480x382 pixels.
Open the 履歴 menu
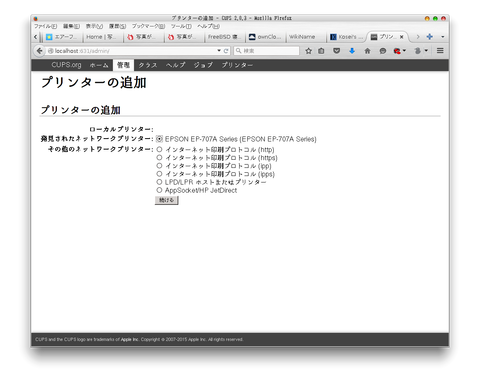[117, 26]
